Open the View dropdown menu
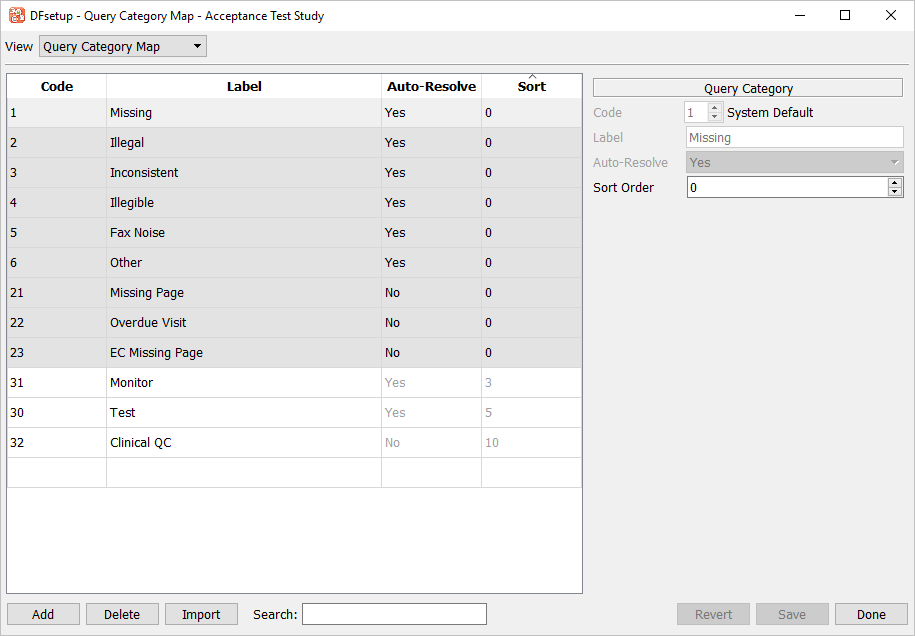Screen dimensions: 915x636 pyautogui.click(x=122, y=47)
